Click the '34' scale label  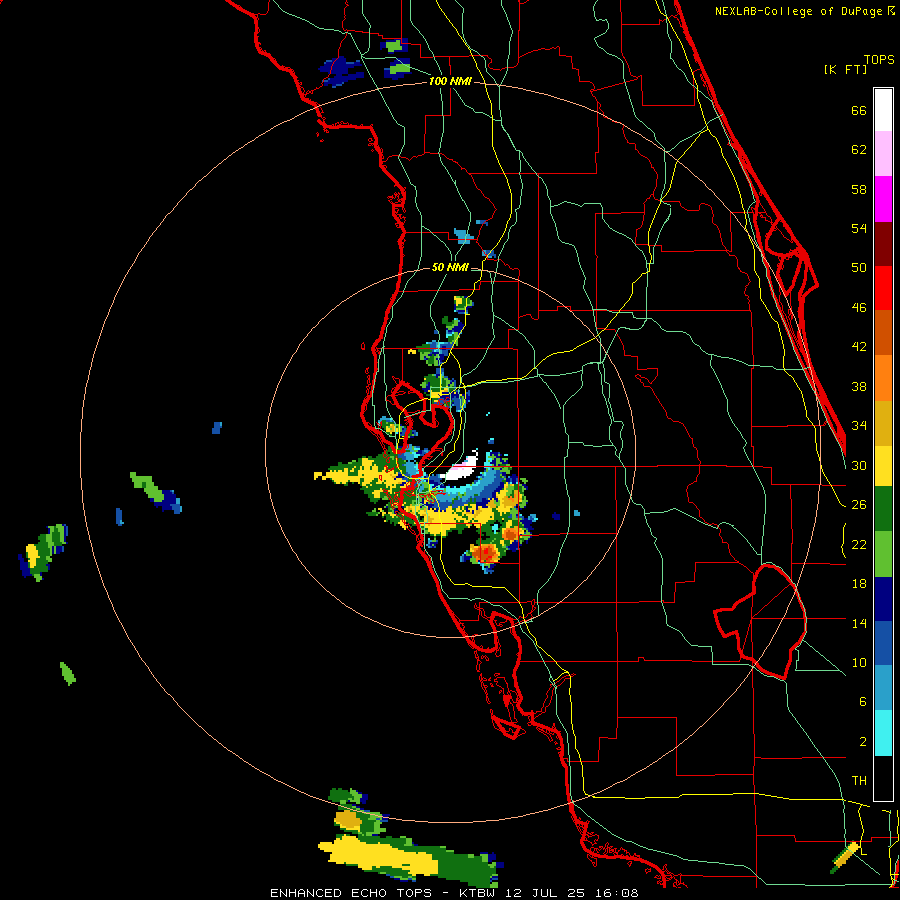pyautogui.click(x=859, y=426)
